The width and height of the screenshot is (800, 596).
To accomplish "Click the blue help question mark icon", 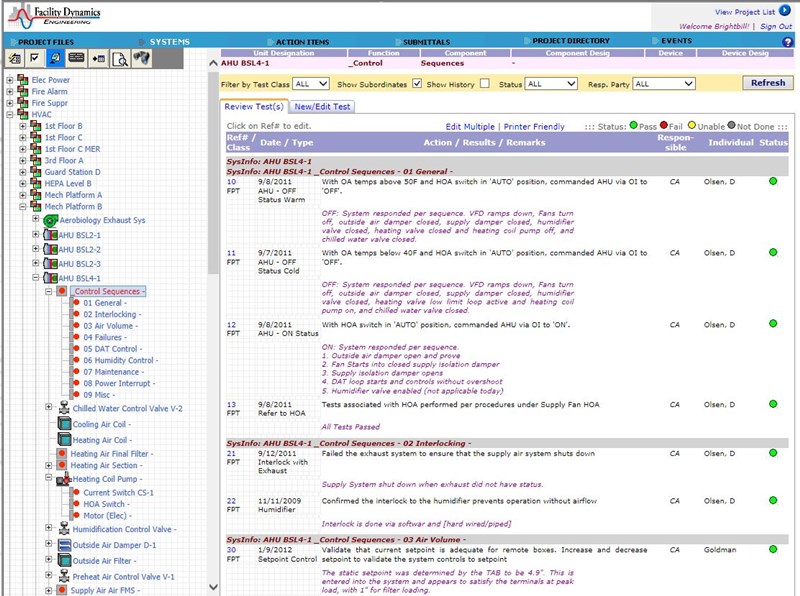I will [787, 42].
